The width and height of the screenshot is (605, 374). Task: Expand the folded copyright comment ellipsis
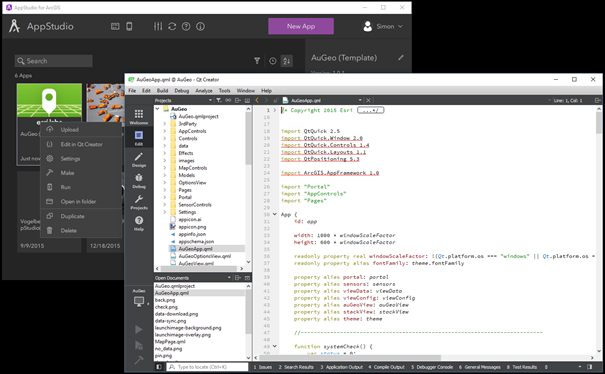click(370, 110)
